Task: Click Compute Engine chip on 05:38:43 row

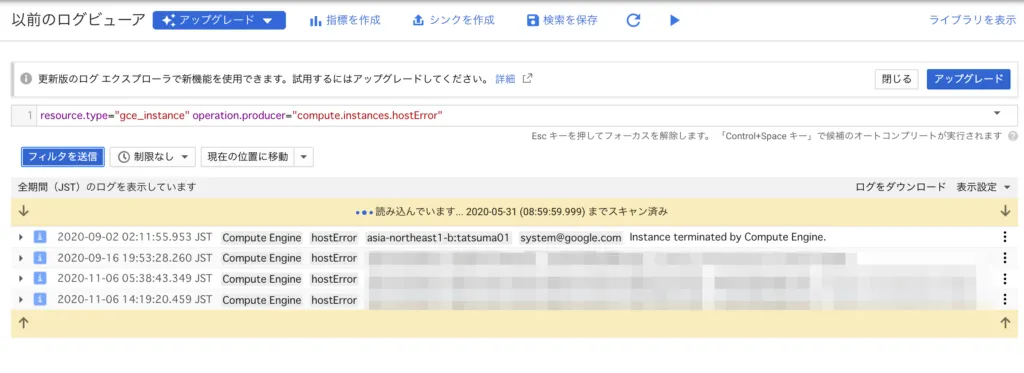Action: point(262,279)
